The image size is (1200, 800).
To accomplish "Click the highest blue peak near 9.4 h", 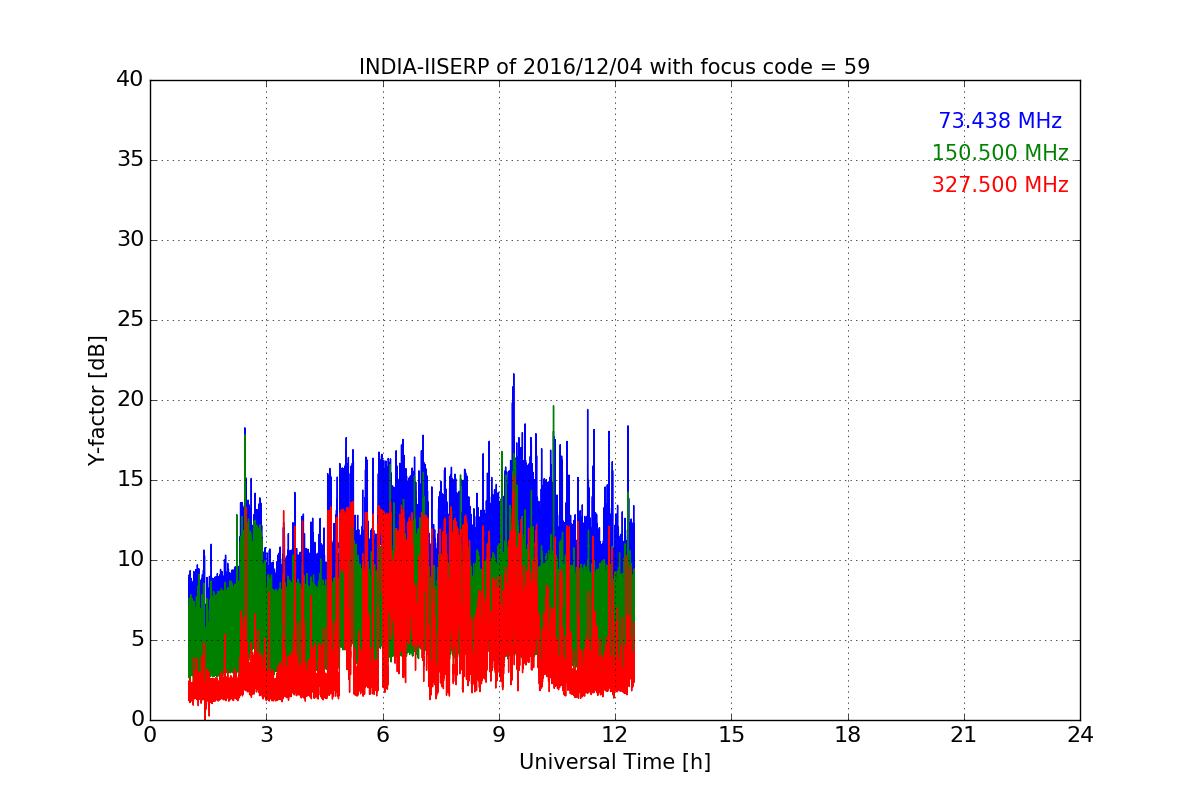I will click(x=514, y=376).
